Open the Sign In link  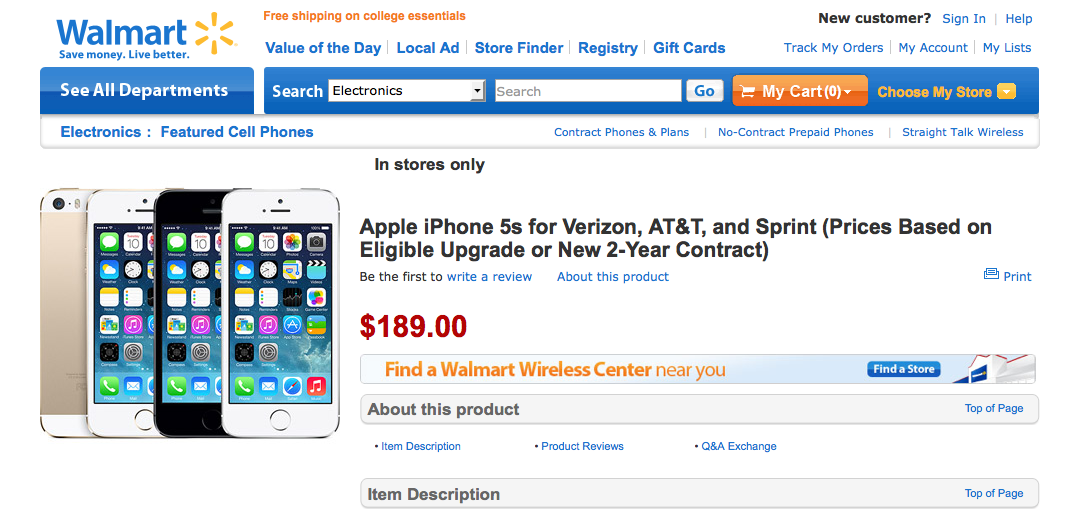coord(964,19)
